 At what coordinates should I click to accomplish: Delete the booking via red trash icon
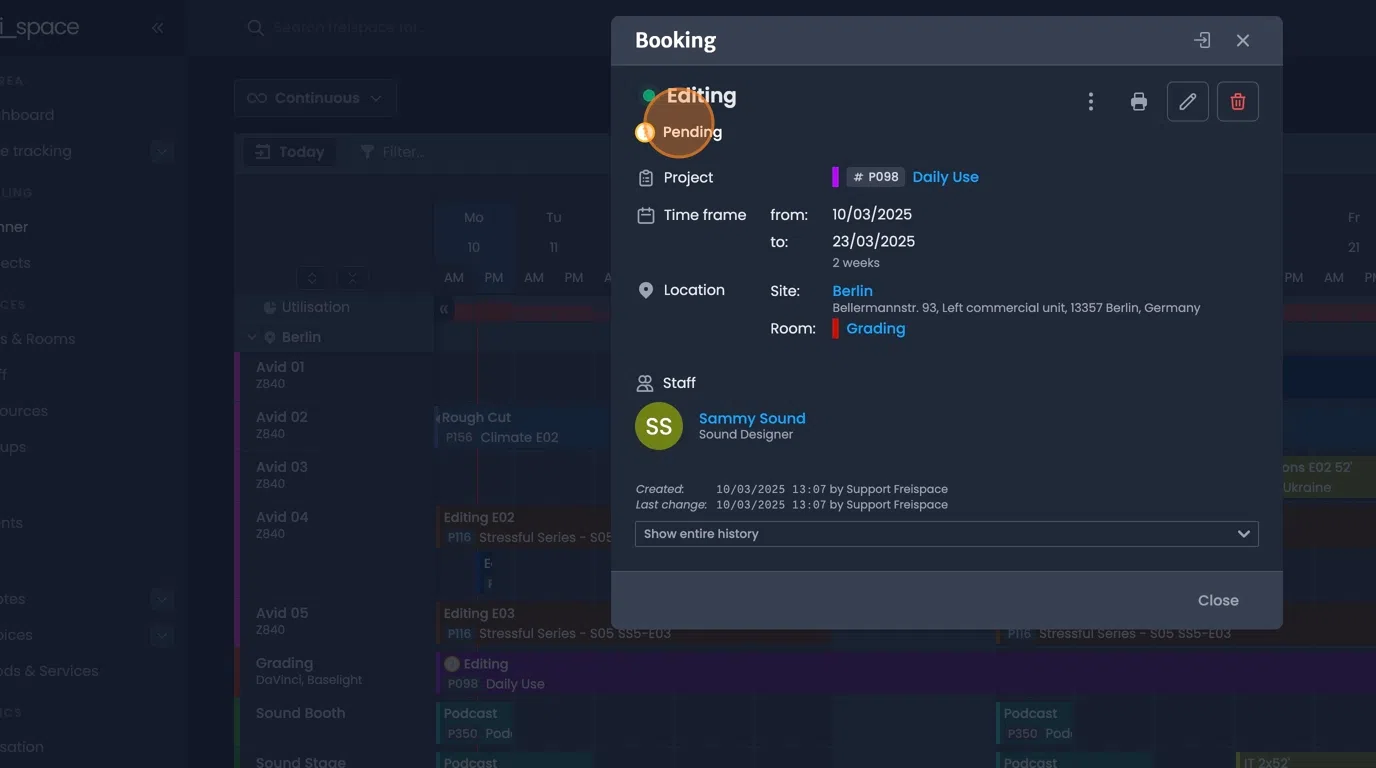click(x=1237, y=101)
